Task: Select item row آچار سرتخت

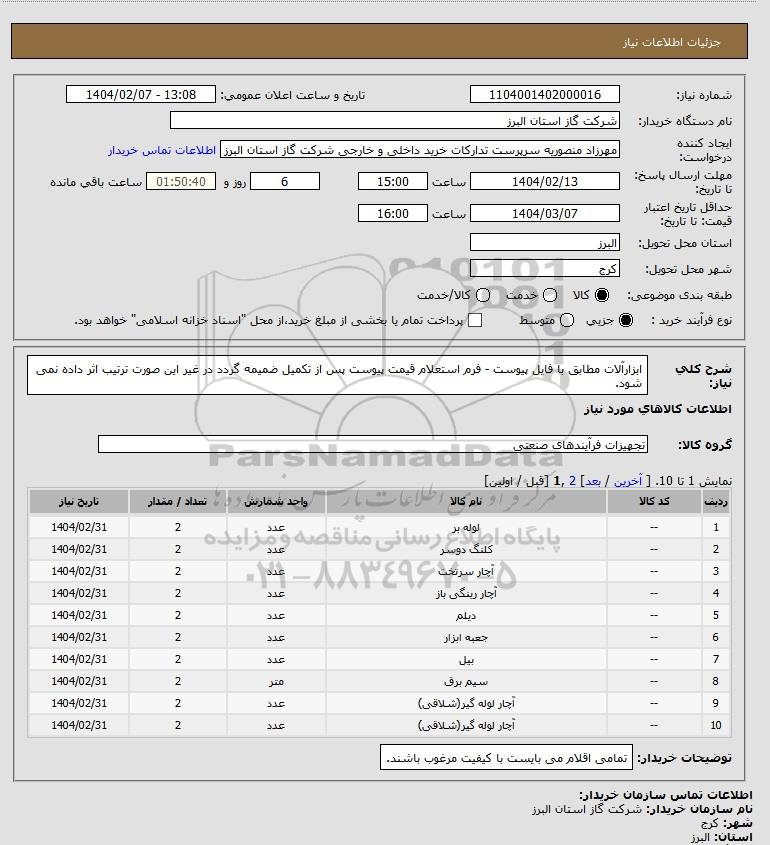Action: point(380,571)
